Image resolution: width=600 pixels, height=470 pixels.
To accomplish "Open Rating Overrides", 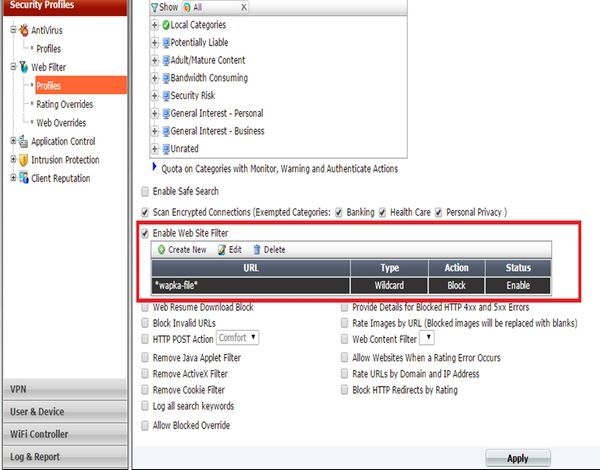I will 64,104.
